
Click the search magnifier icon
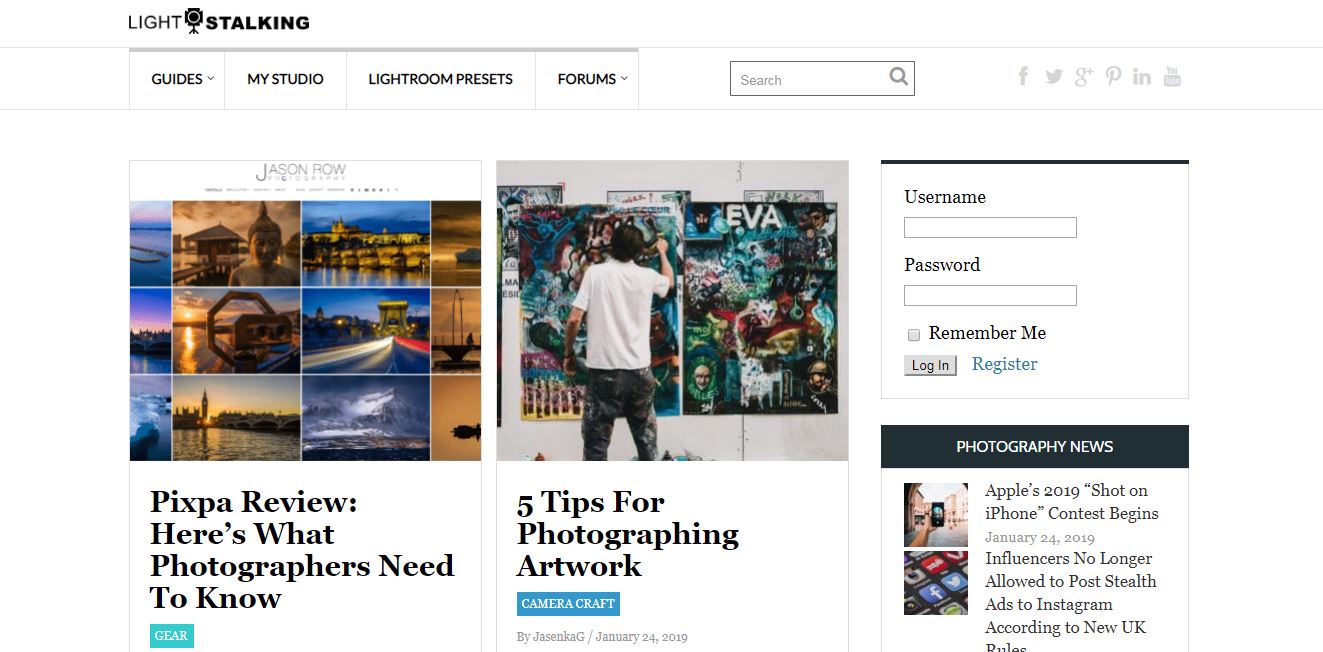(898, 77)
